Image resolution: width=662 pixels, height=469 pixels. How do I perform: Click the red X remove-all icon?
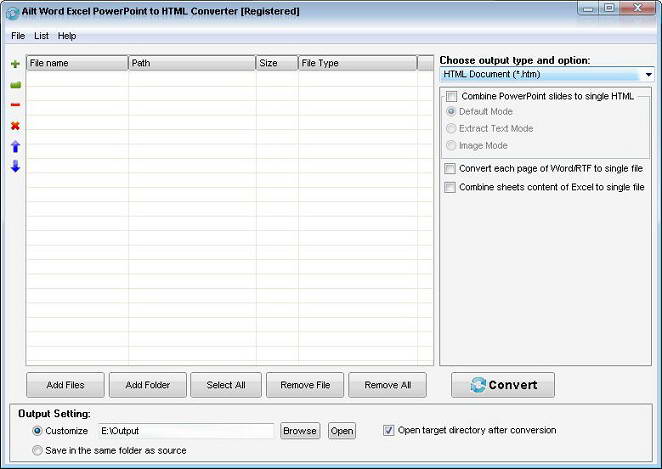tap(15, 125)
